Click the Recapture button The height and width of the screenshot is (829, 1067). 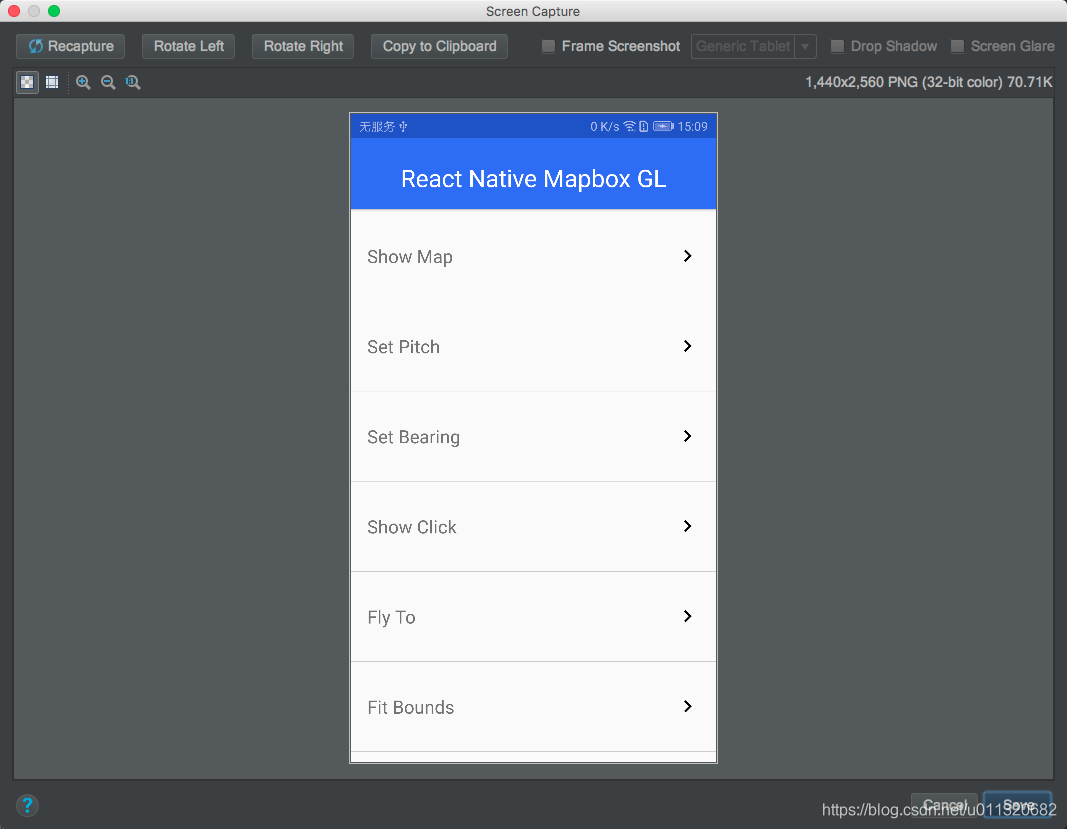[71, 46]
